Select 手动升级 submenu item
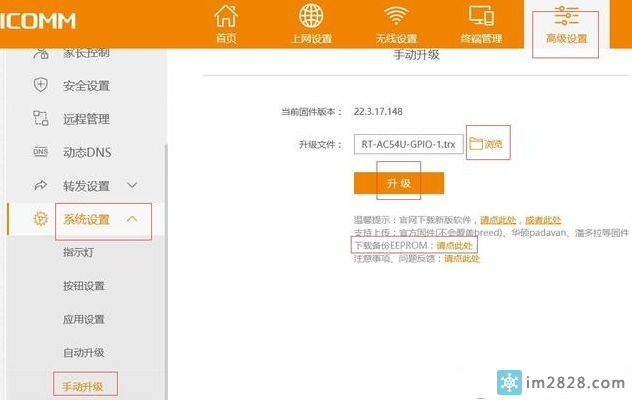The height and width of the screenshot is (400, 632). pyautogui.click(x=84, y=384)
